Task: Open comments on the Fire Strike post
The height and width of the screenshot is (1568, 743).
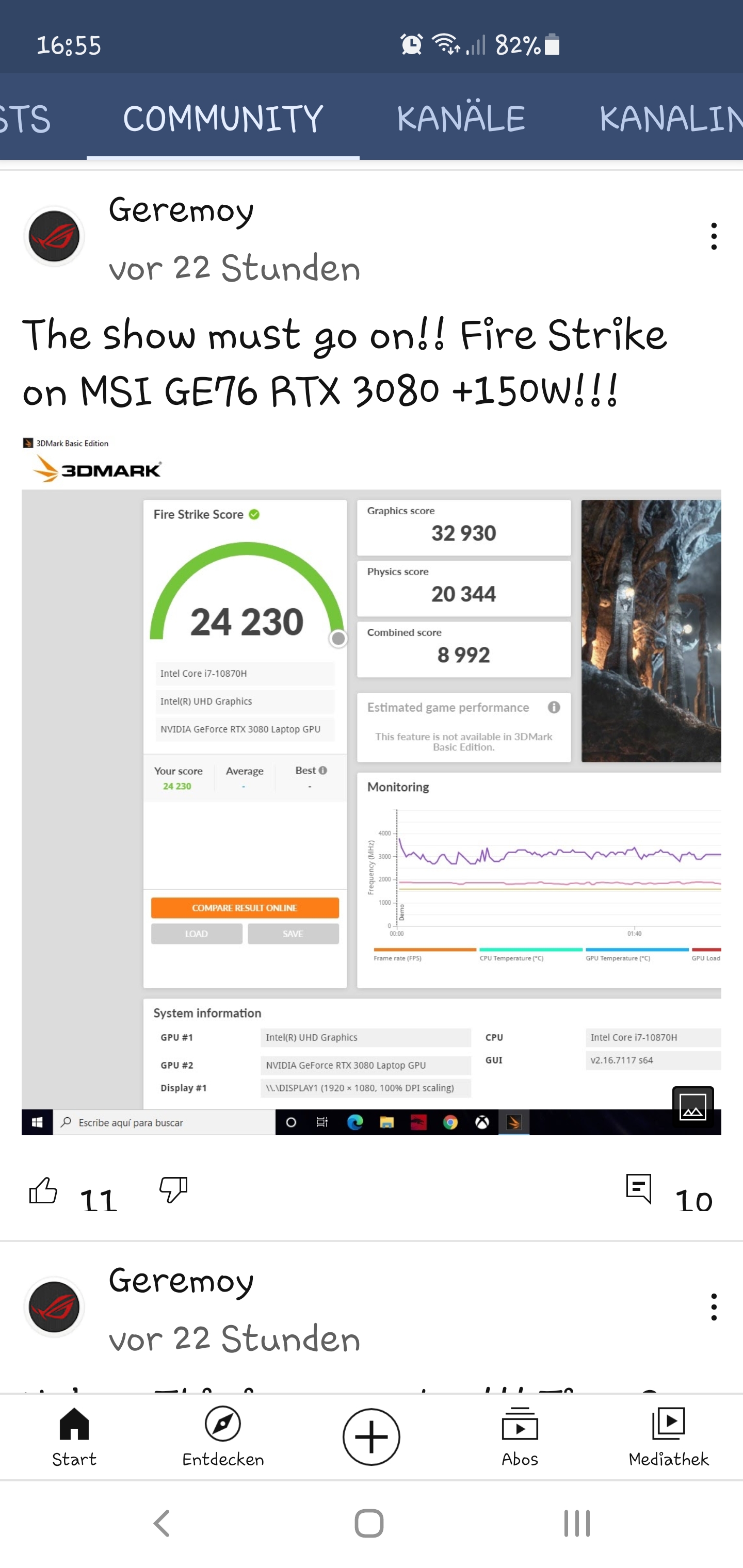Action: tap(639, 1189)
